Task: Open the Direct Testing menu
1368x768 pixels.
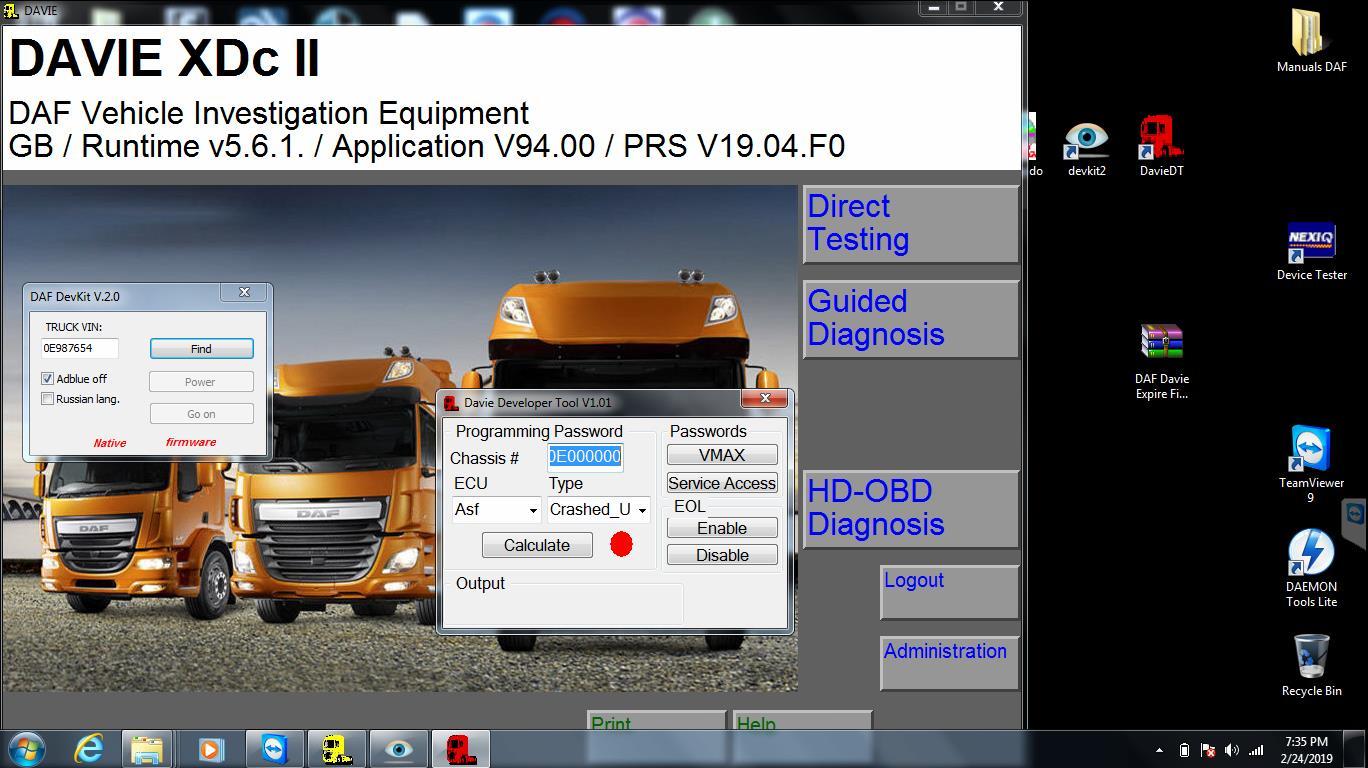Action: pos(909,224)
